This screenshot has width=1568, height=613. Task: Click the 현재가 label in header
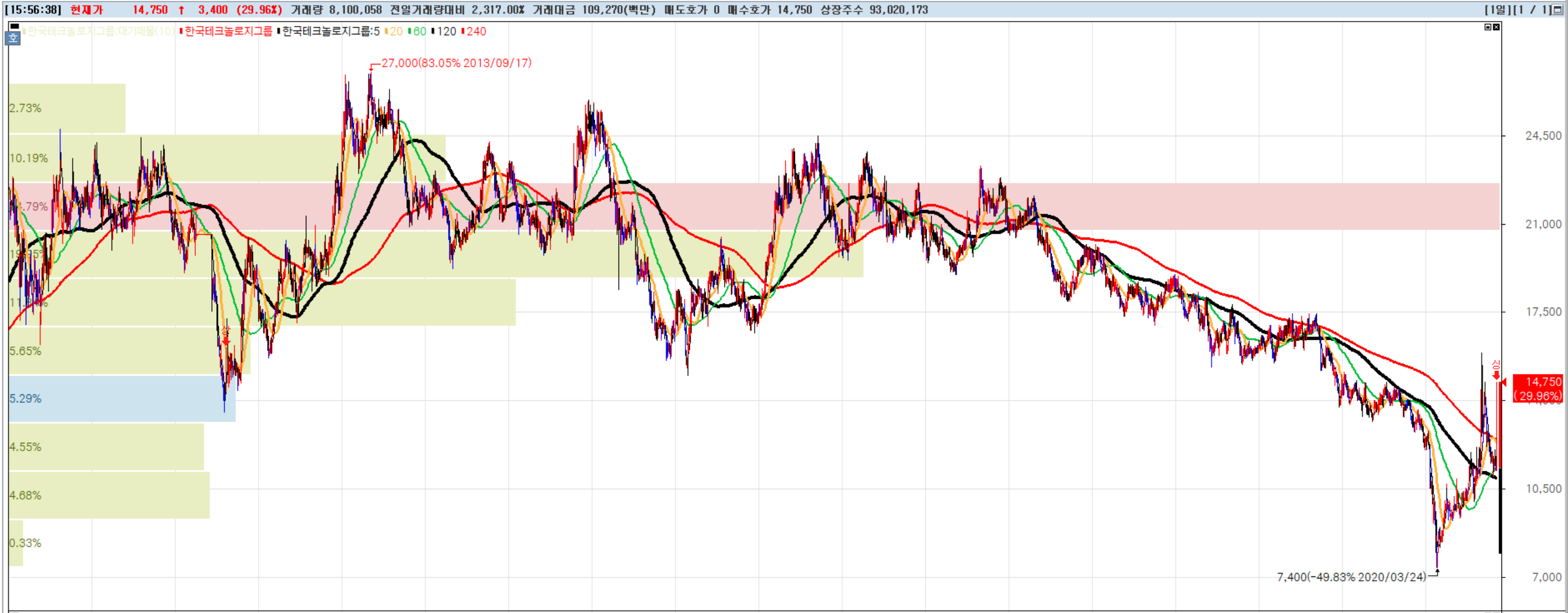point(87,10)
